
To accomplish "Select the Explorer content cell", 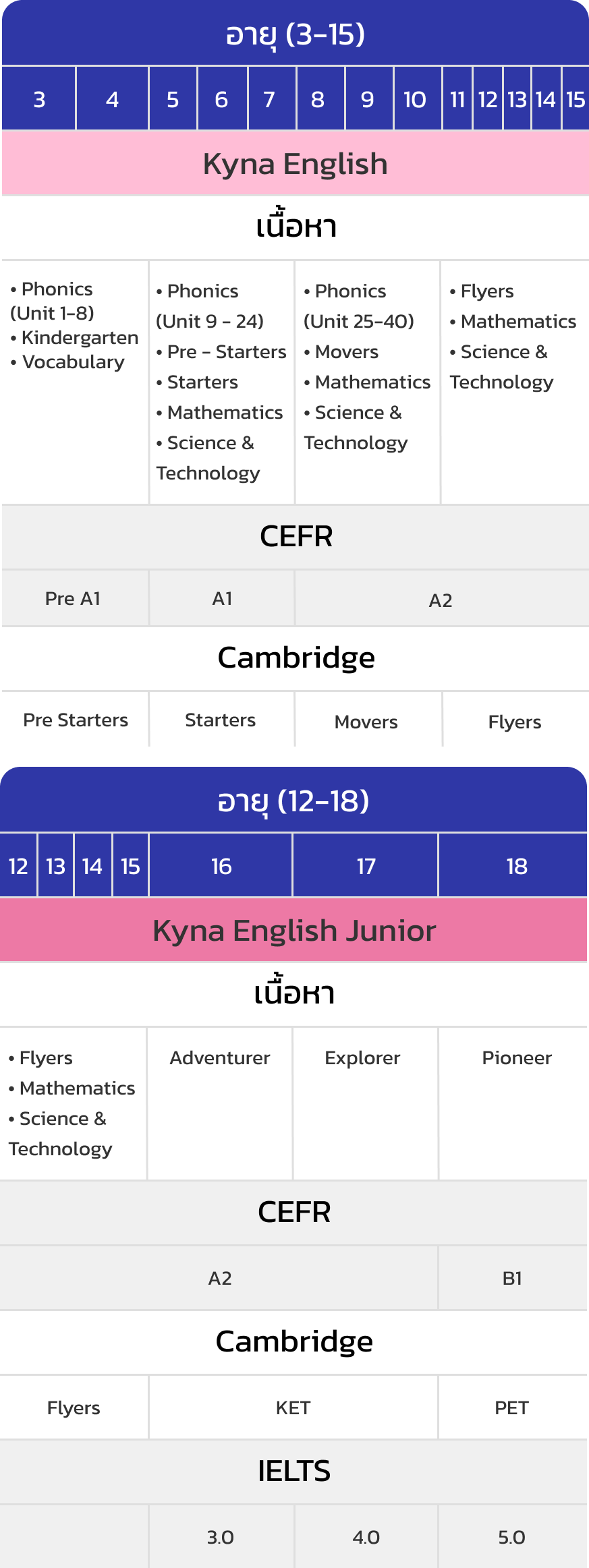I will (366, 1103).
